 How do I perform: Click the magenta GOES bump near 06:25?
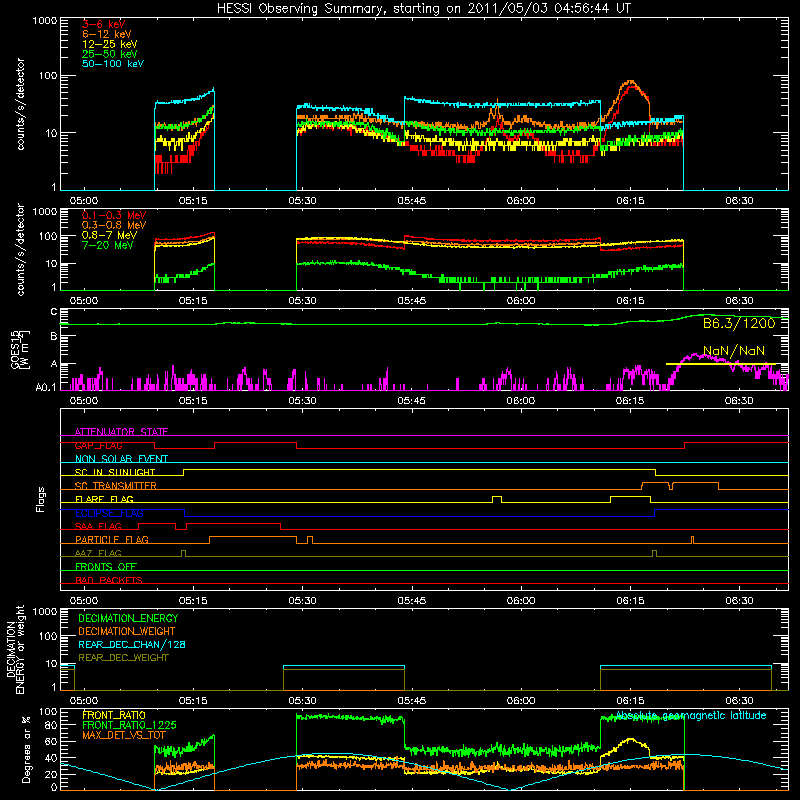click(x=704, y=358)
